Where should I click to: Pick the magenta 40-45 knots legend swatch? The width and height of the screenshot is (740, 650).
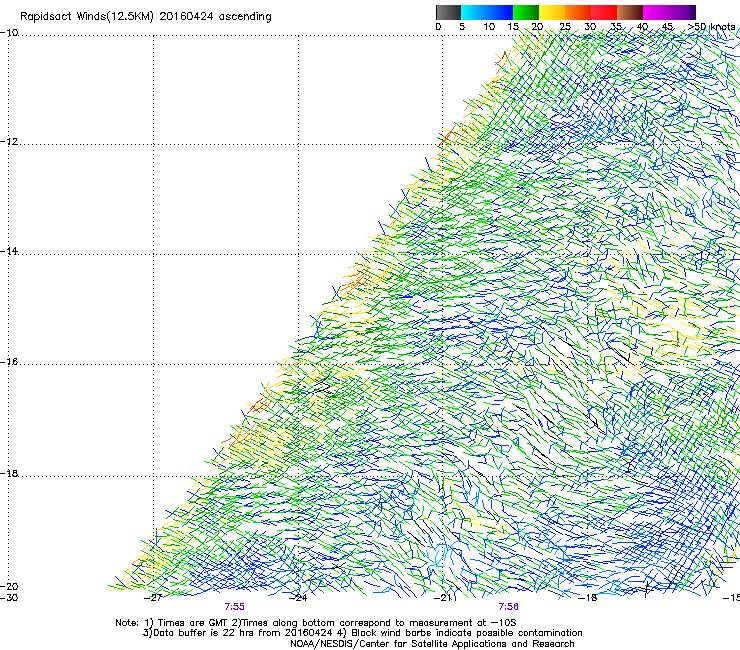(x=656, y=12)
